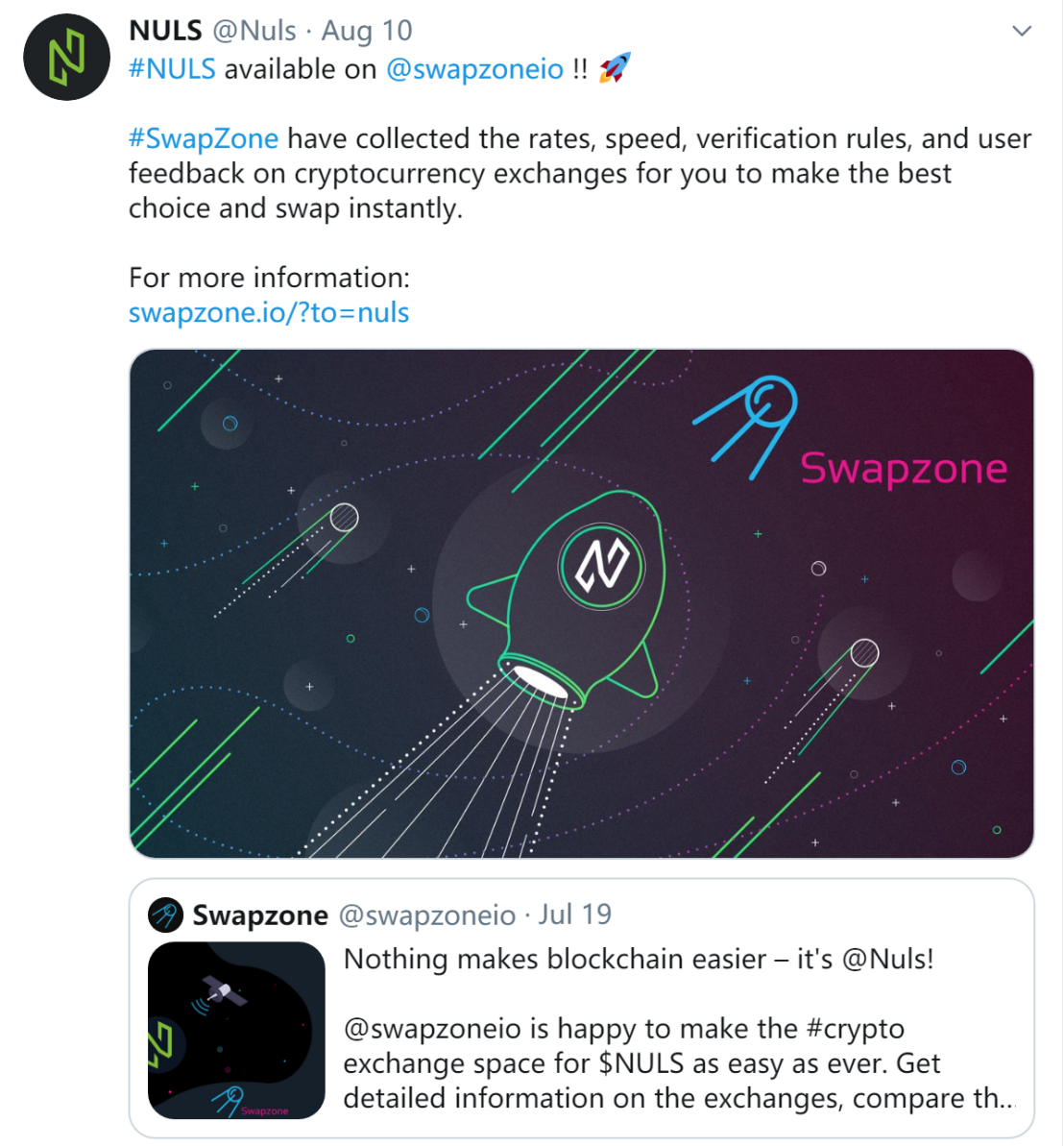1064x1146 pixels.
Task: Follow the swapzone.io/?to=nuls link
Action: tap(269, 313)
